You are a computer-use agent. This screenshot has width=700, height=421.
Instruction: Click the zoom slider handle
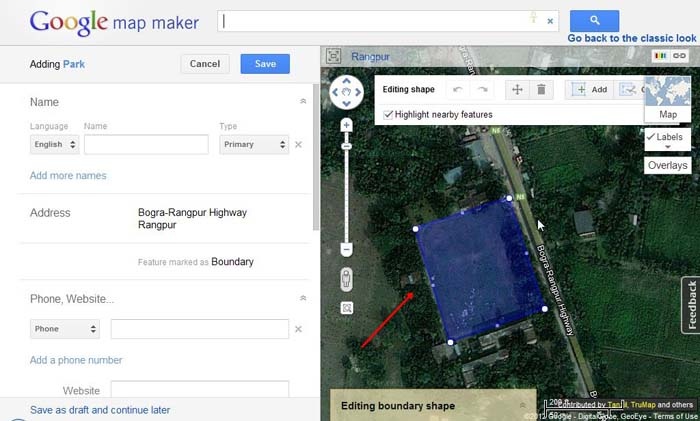coord(346,146)
